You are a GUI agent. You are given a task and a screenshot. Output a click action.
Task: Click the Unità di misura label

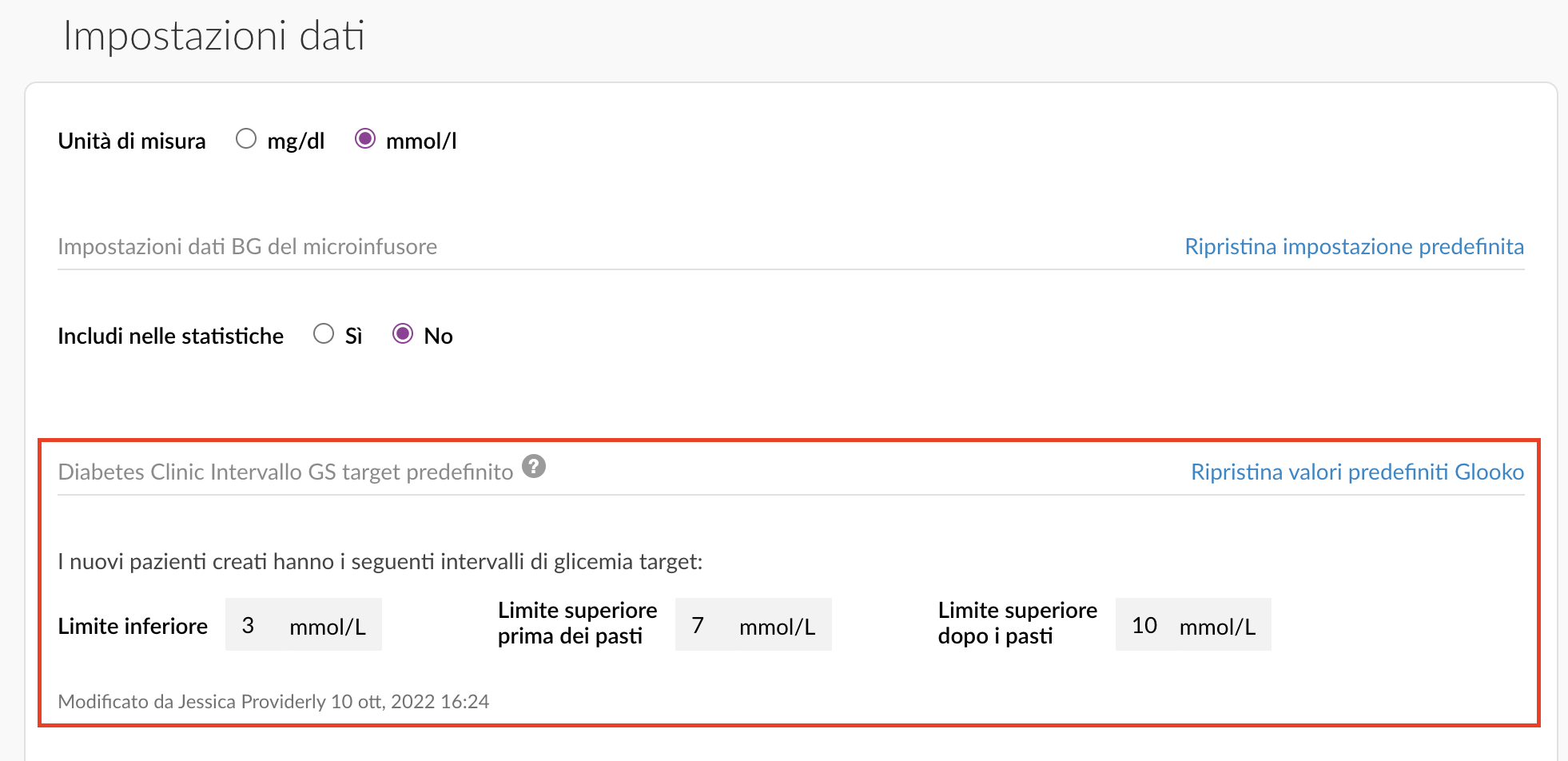tap(132, 141)
